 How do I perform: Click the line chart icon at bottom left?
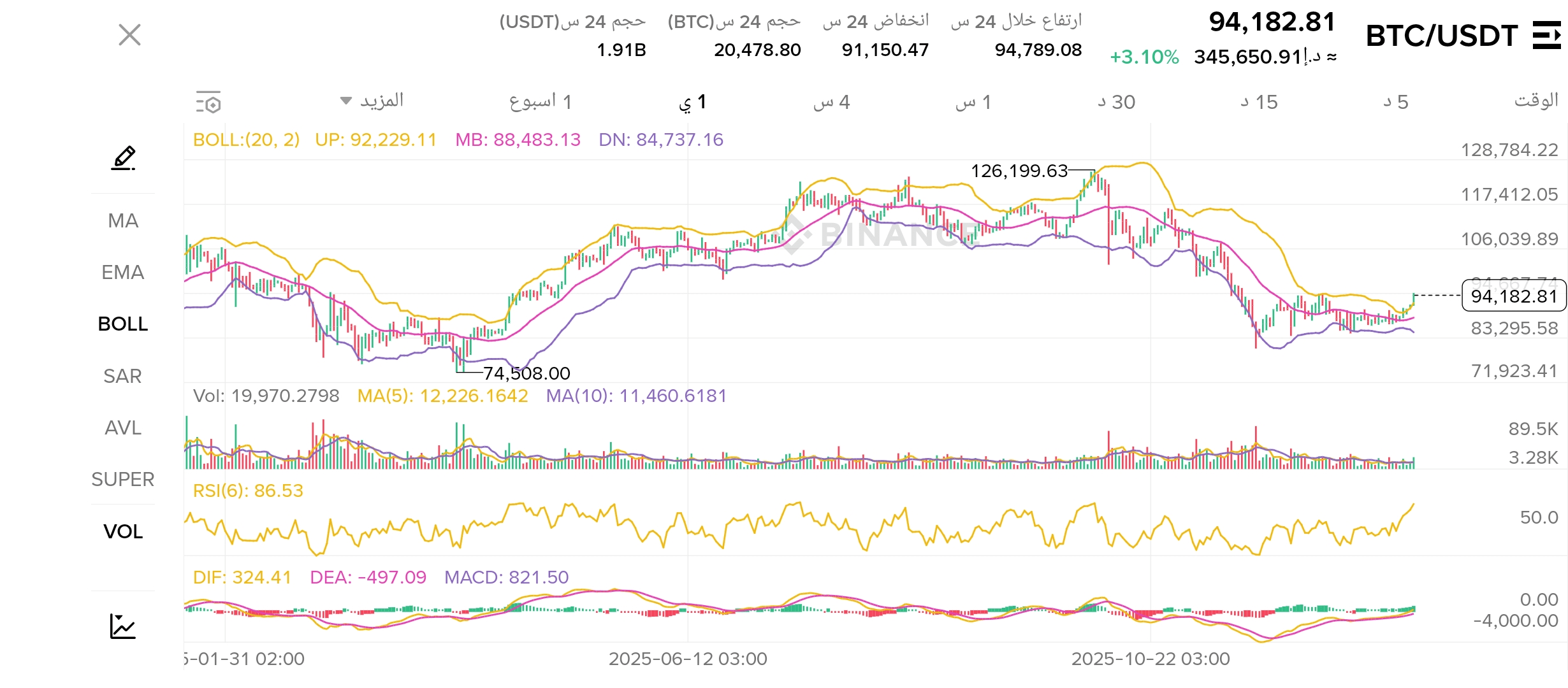click(123, 626)
